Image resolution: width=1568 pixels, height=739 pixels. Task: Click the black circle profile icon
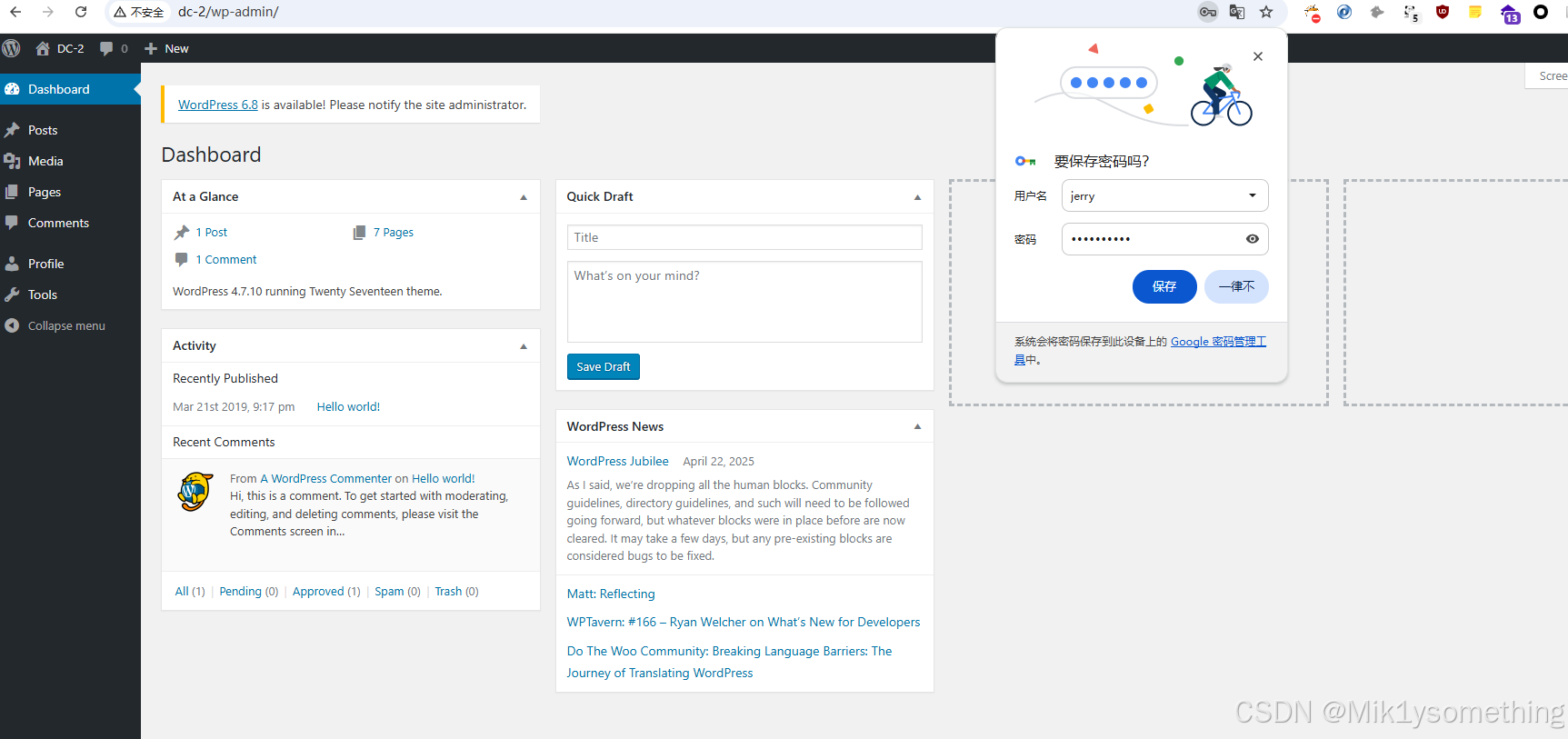[x=1541, y=12]
